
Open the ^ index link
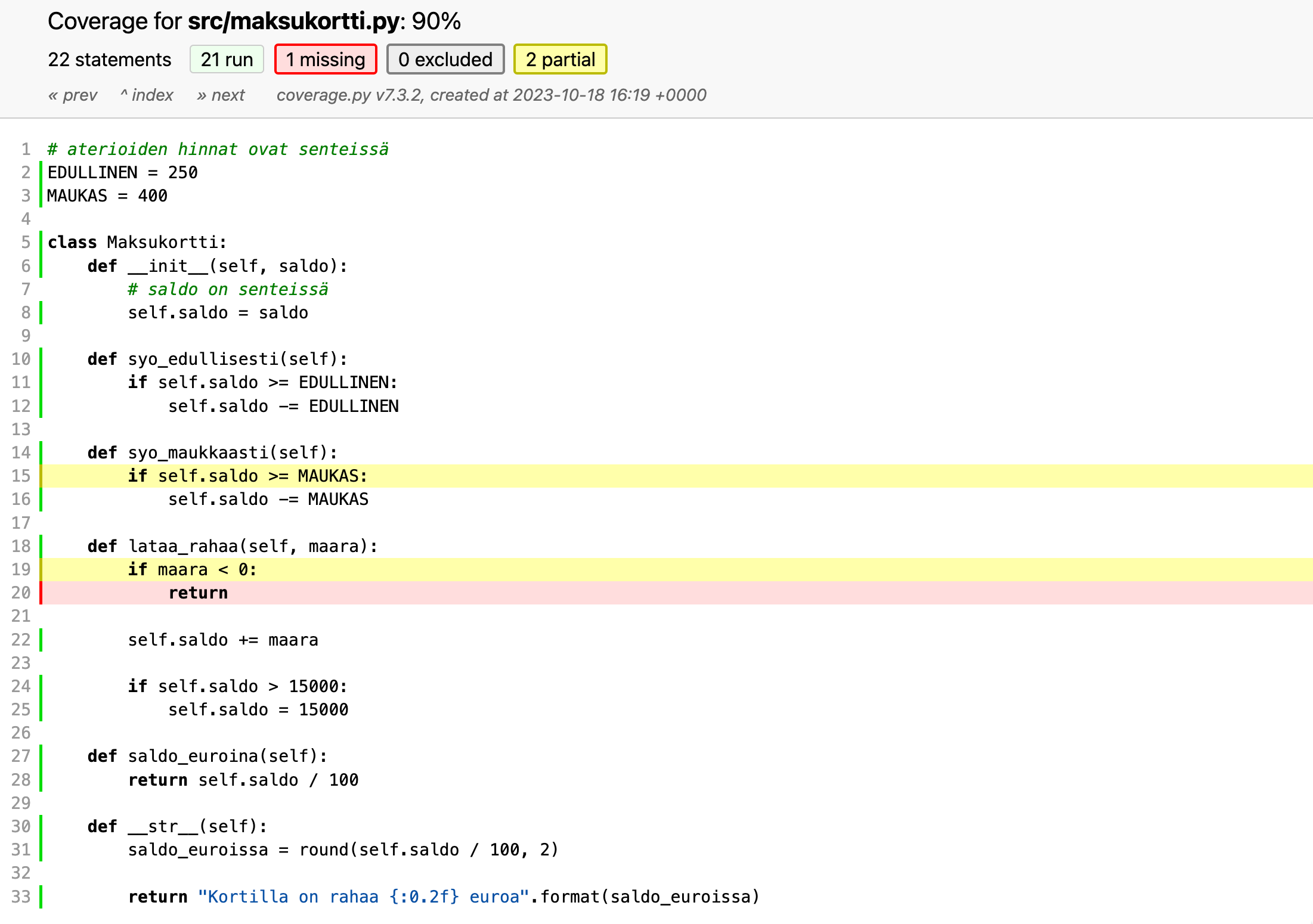147,95
